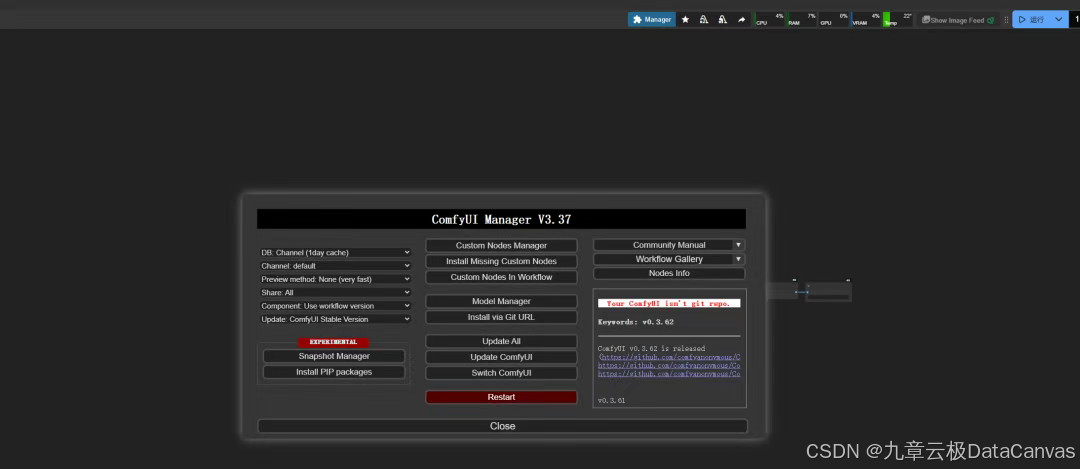Viewport: 1080px width, 469px height.
Task: Click the VRAM usage monitor
Action: [866, 19]
